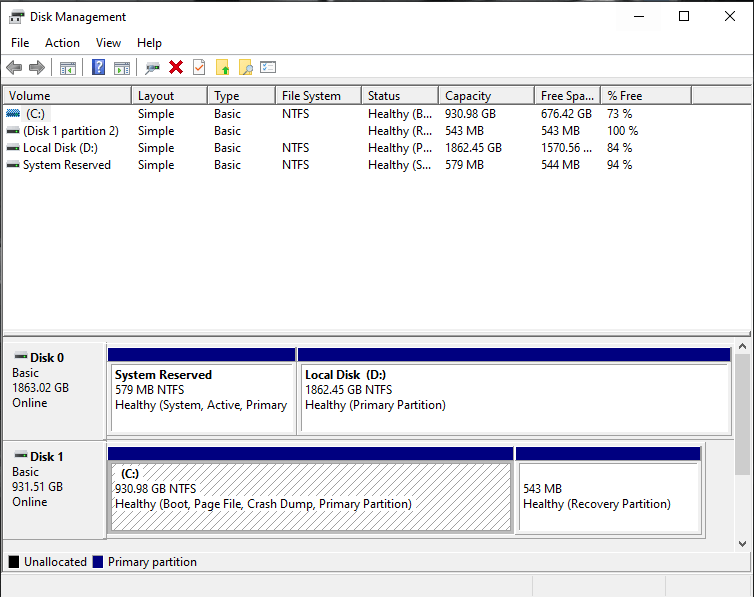Click the Local Disk (D:) drive icon
The height and width of the screenshot is (597, 754).
[13, 148]
